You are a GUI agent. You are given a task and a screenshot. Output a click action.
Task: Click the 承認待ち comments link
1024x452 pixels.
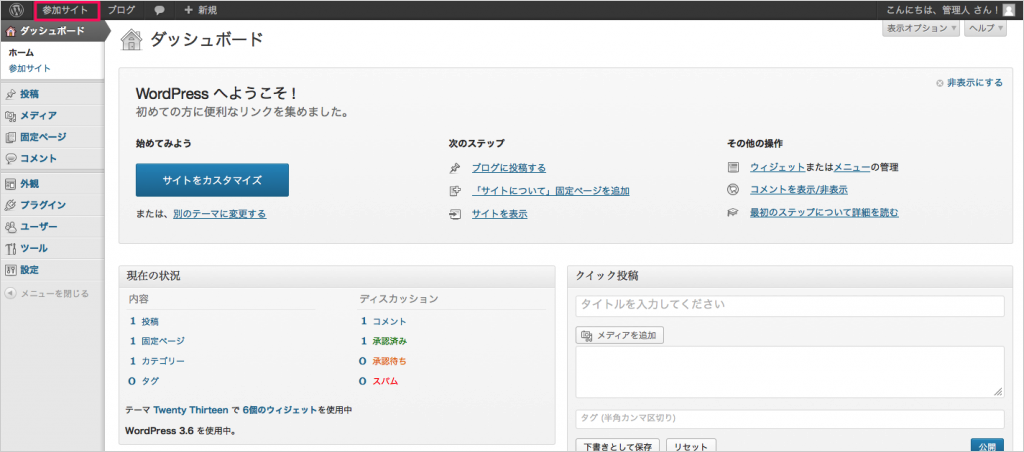tap(390, 361)
